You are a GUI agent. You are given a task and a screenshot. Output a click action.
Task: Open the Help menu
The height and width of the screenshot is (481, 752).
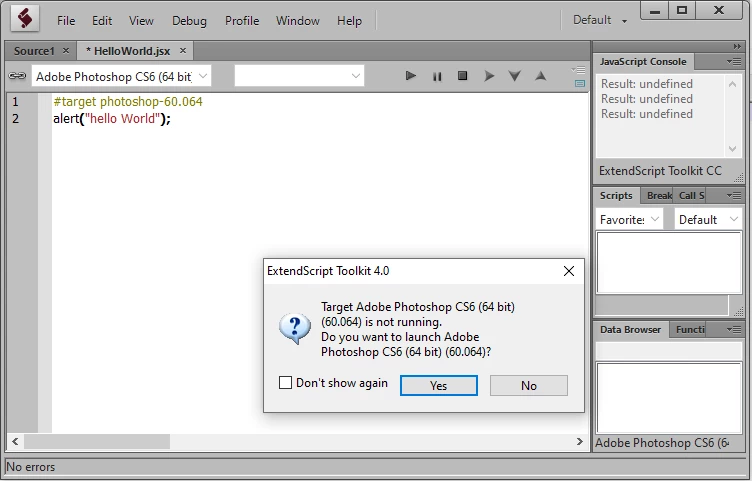(x=349, y=21)
